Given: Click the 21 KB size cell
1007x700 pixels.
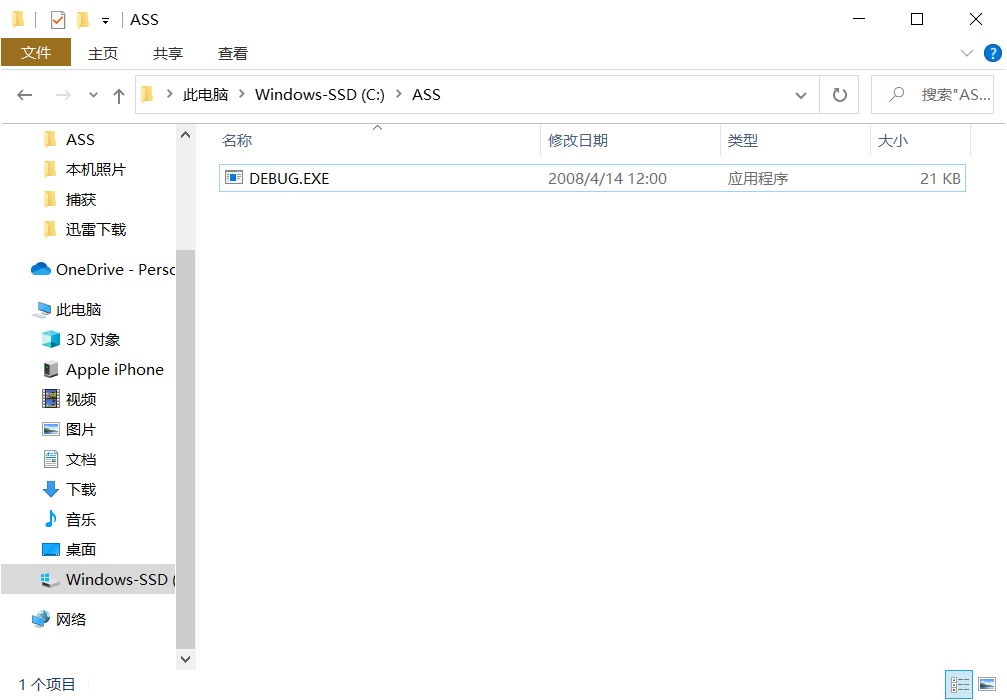Looking at the screenshot, I should coord(940,179).
